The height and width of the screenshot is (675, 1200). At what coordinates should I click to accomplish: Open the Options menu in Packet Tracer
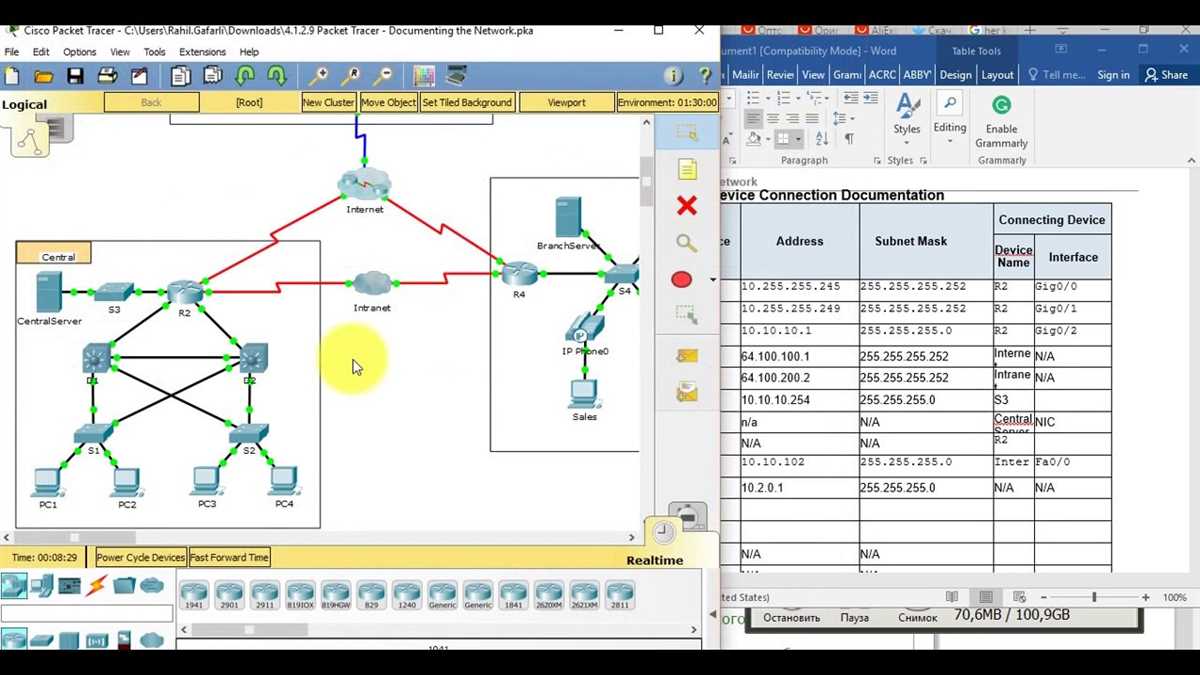[x=80, y=52]
